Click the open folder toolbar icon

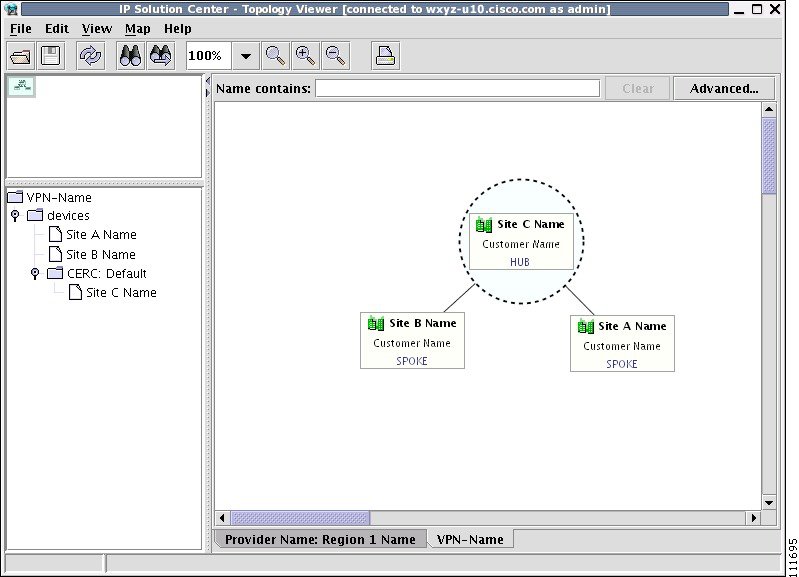[20, 56]
